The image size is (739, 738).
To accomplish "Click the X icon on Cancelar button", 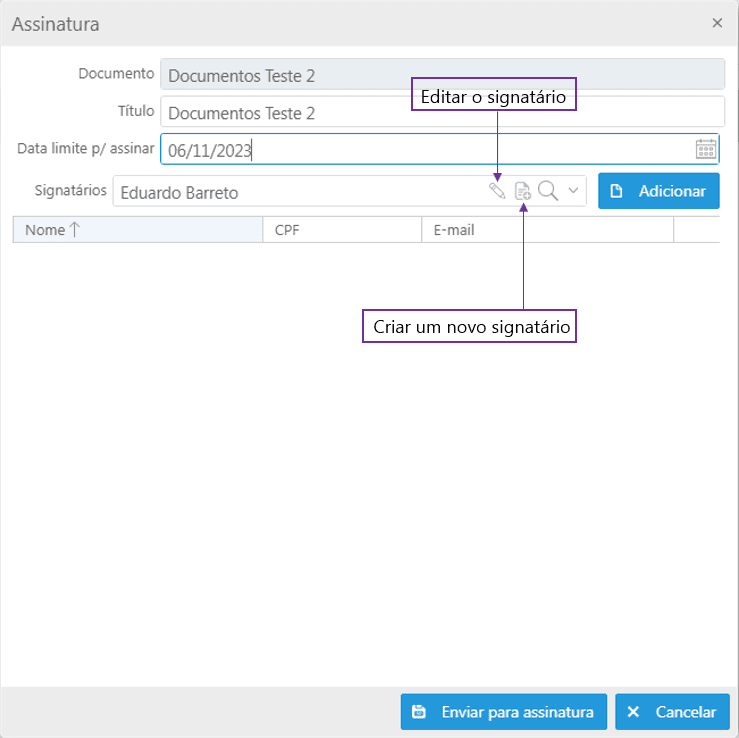I will pos(633,712).
